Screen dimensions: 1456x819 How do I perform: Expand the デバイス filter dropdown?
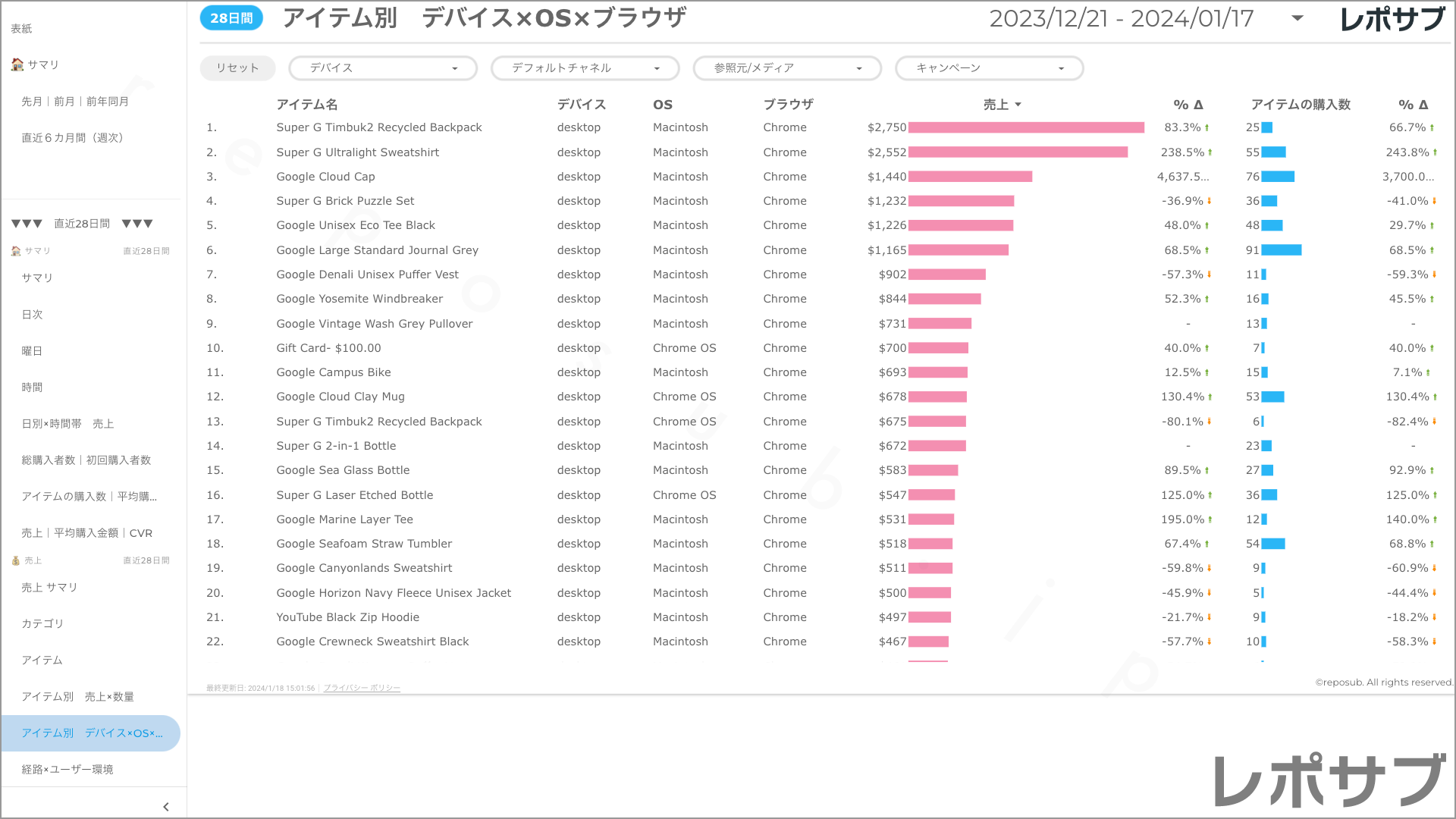pos(383,68)
